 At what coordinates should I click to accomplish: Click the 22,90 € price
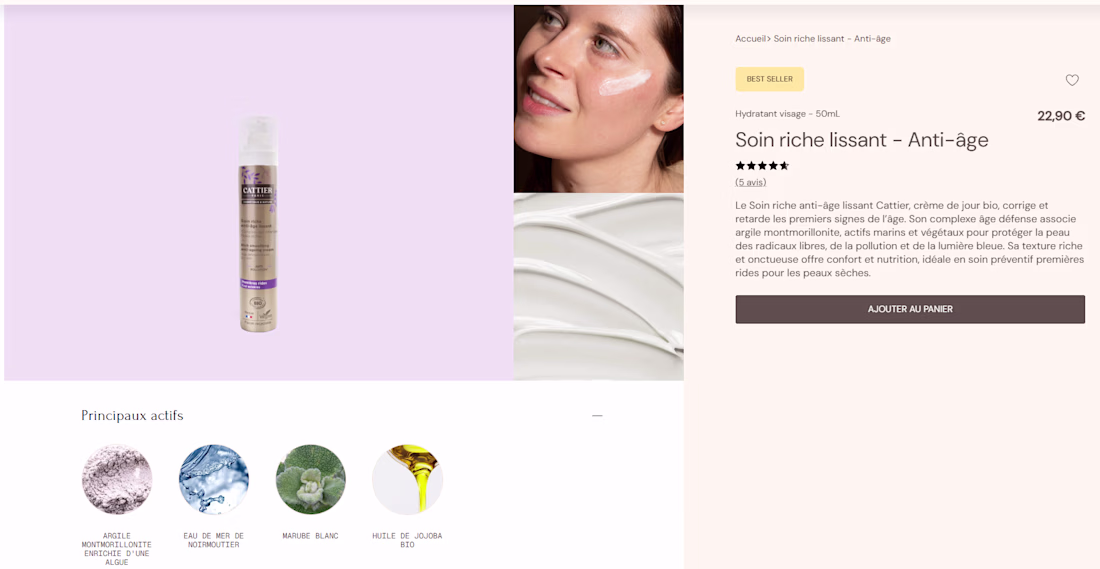pos(1060,116)
